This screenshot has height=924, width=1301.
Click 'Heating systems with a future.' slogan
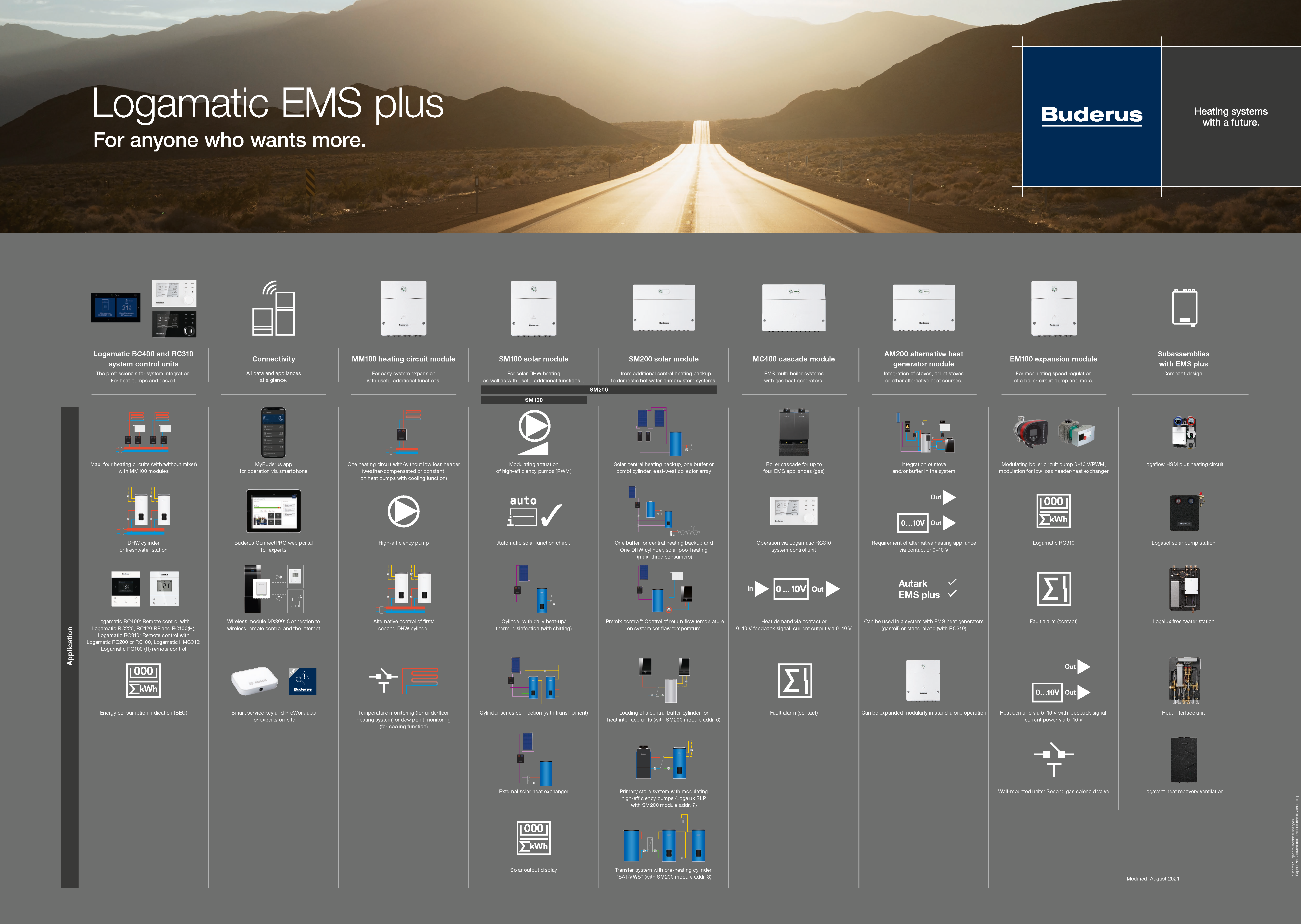[1231, 117]
